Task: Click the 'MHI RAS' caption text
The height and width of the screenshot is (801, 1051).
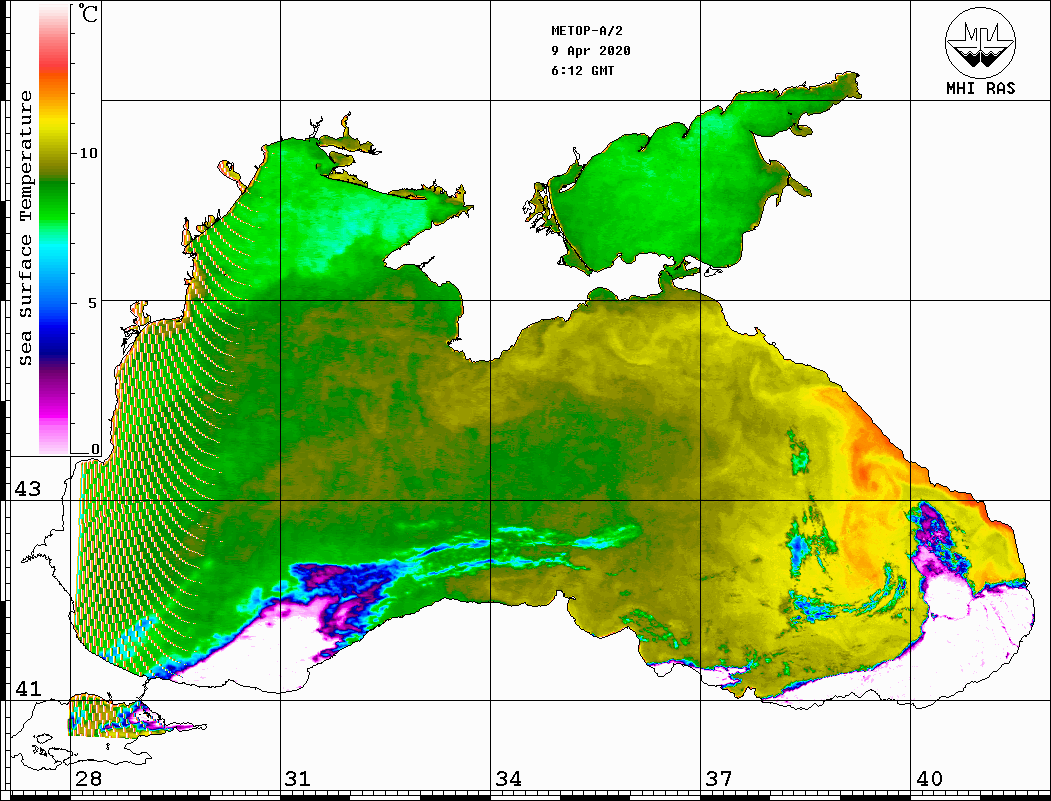Action: click(980, 88)
